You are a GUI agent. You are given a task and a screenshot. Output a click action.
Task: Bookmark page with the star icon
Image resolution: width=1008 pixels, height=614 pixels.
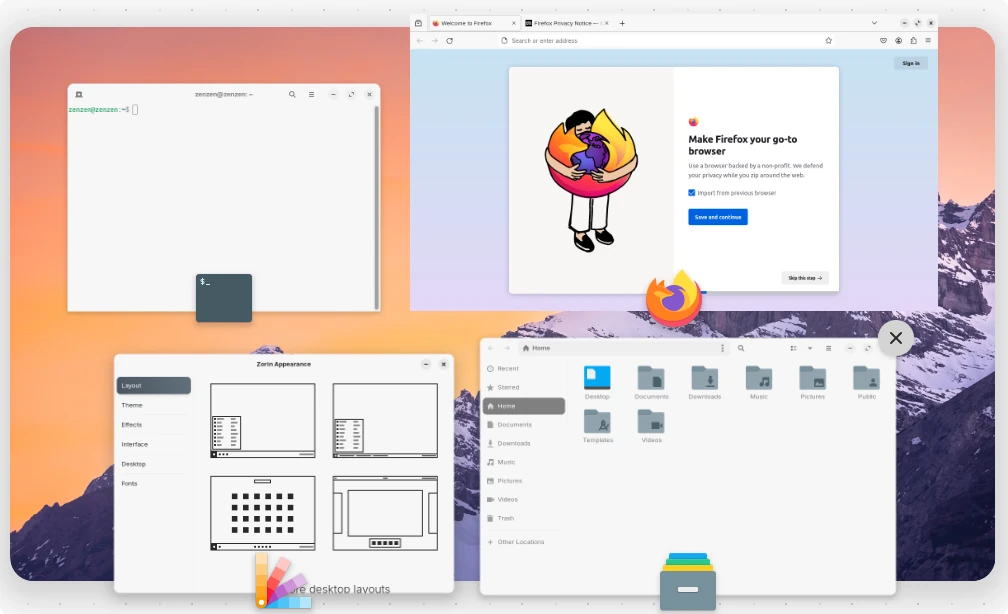click(828, 41)
